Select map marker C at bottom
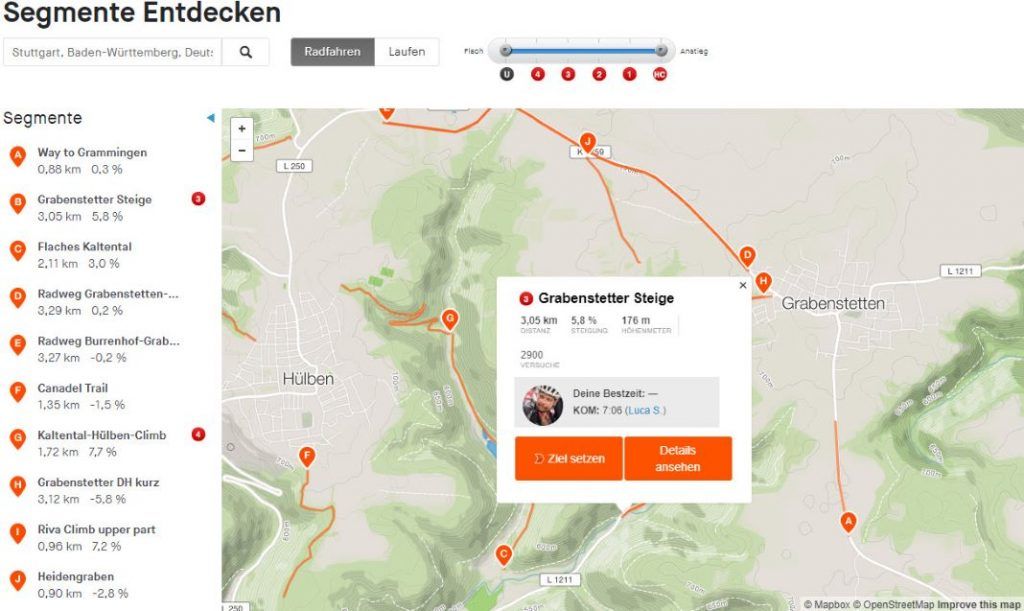1024x611 pixels. coord(503,555)
